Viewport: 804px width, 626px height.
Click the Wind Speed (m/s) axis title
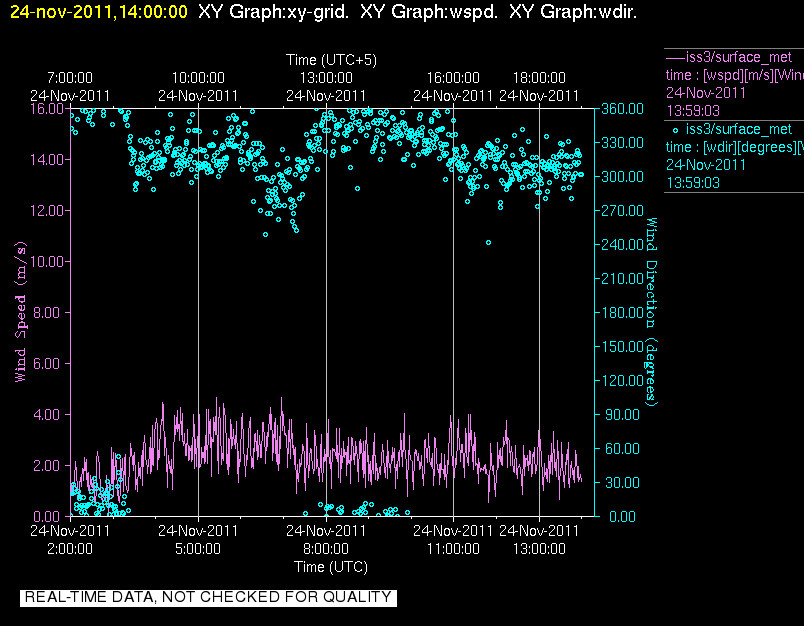[x=20, y=312]
